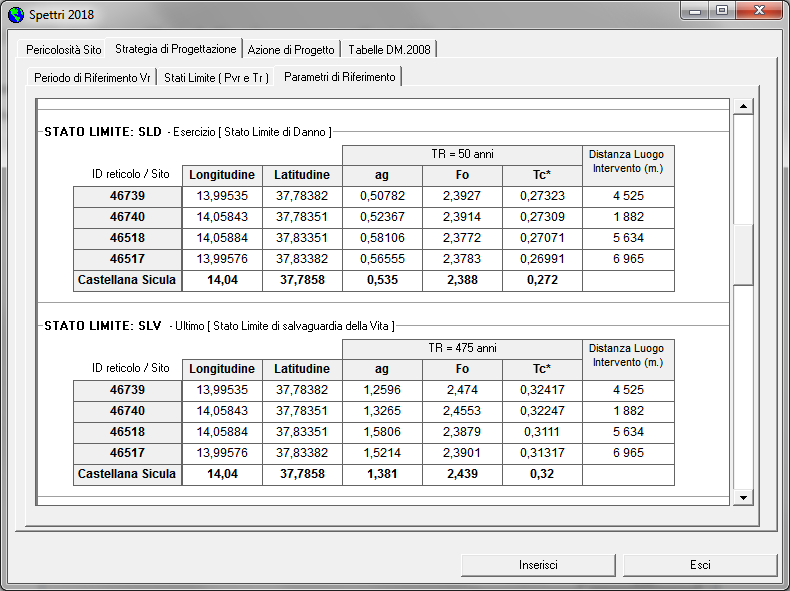790x591 pixels.
Task: Select the Strategia di Progettazione tab
Action: [x=175, y=49]
